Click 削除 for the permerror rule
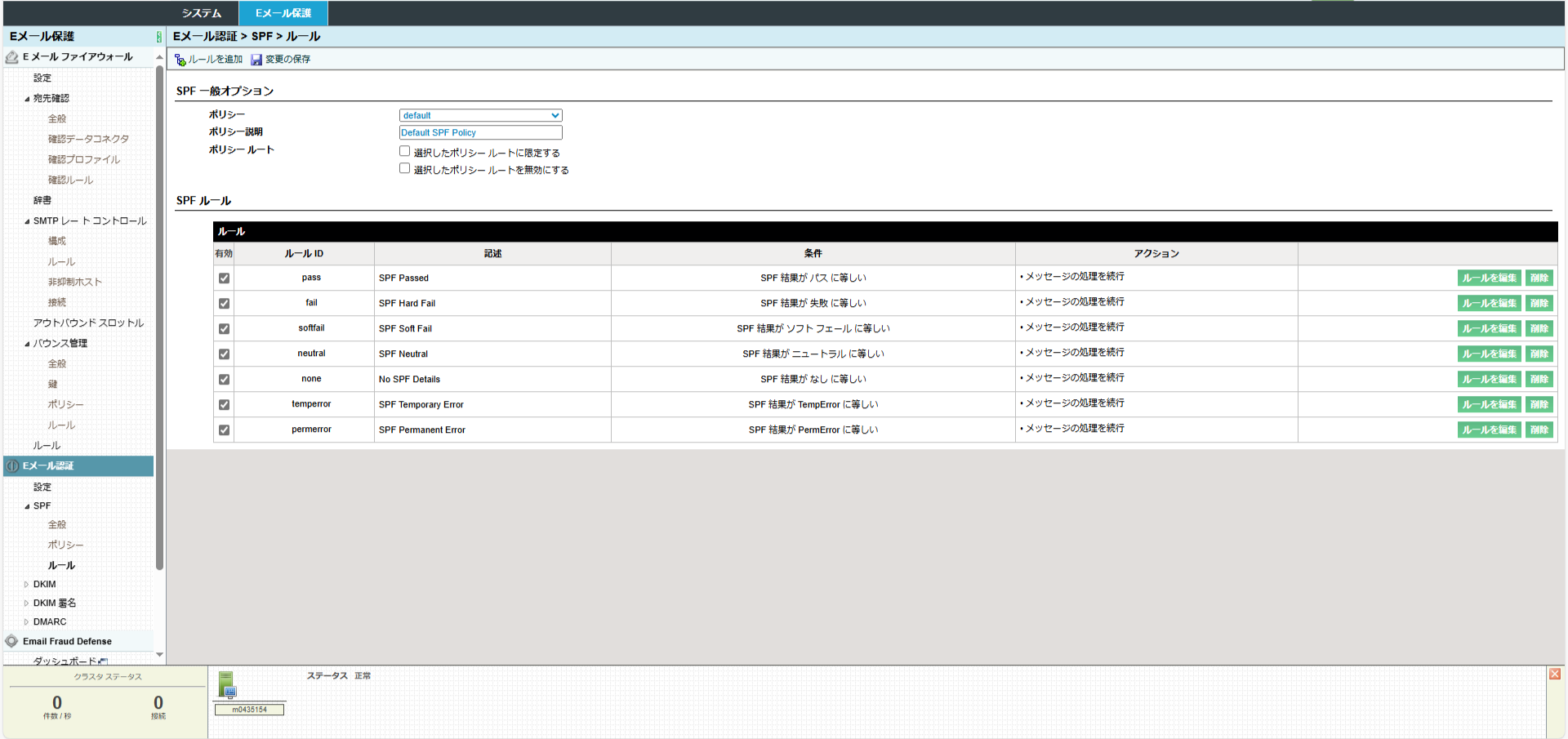The height and width of the screenshot is (739, 1568). click(x=1539, y=430)
